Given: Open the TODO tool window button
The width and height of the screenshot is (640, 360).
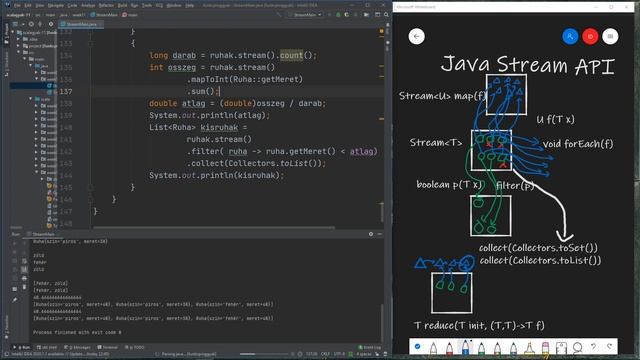Looking at the screenshot, I should click(x=135, y=347).
